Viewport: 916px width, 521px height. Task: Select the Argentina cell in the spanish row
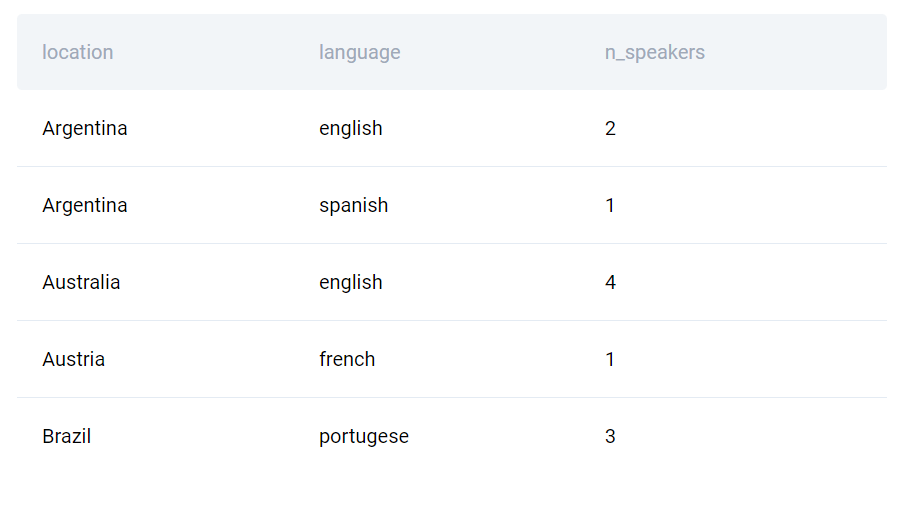(x=85, y=206)
